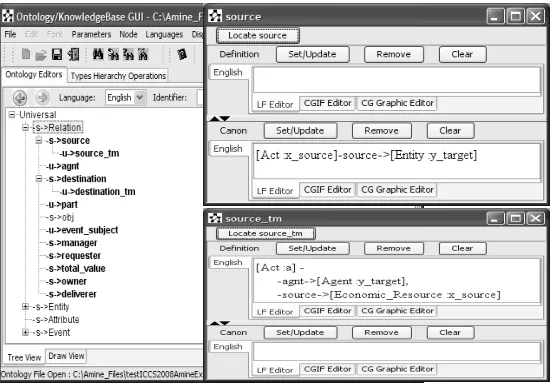Collapse the s->source node

pos(39,140)
